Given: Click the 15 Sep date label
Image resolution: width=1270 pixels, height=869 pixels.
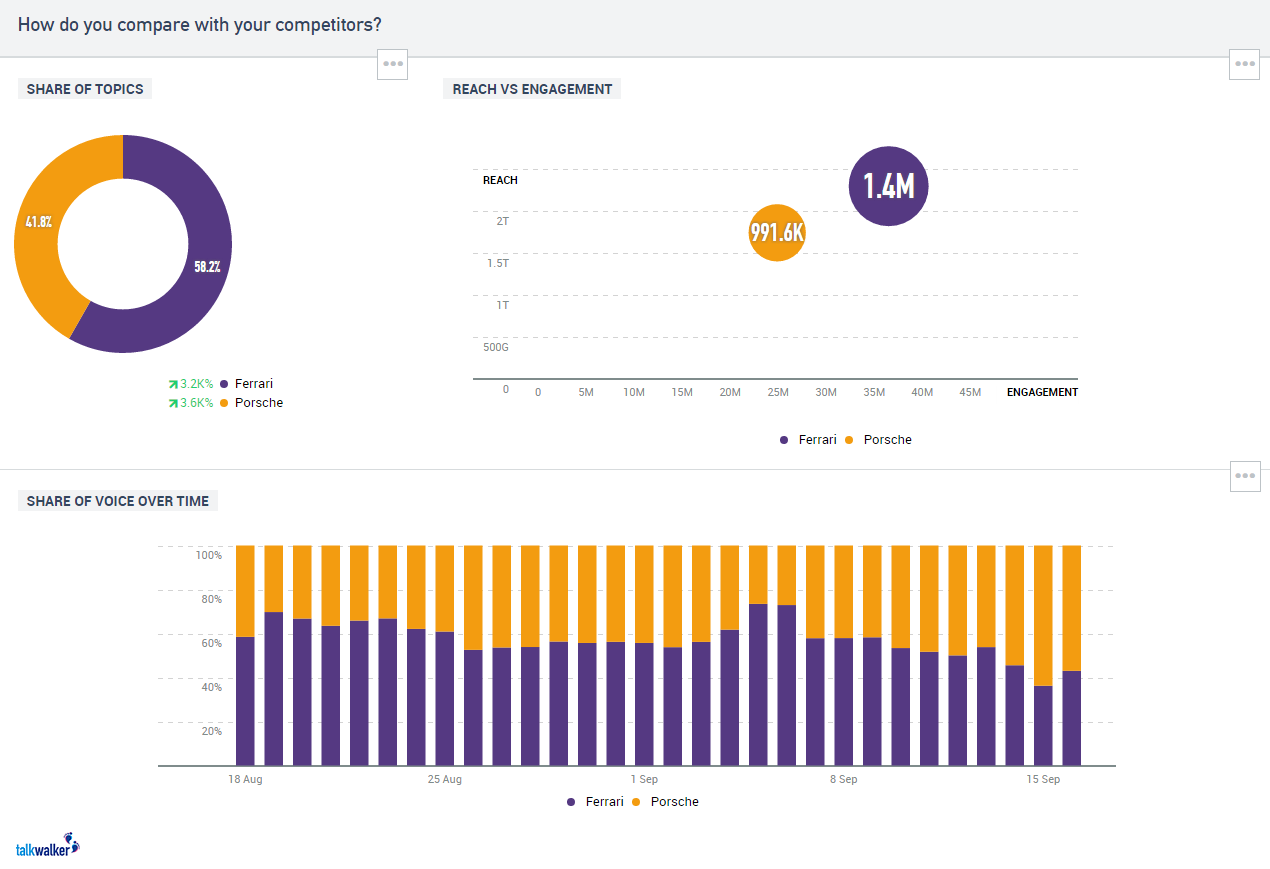Looking at the screenshot, I should (x=1043, y=780).
